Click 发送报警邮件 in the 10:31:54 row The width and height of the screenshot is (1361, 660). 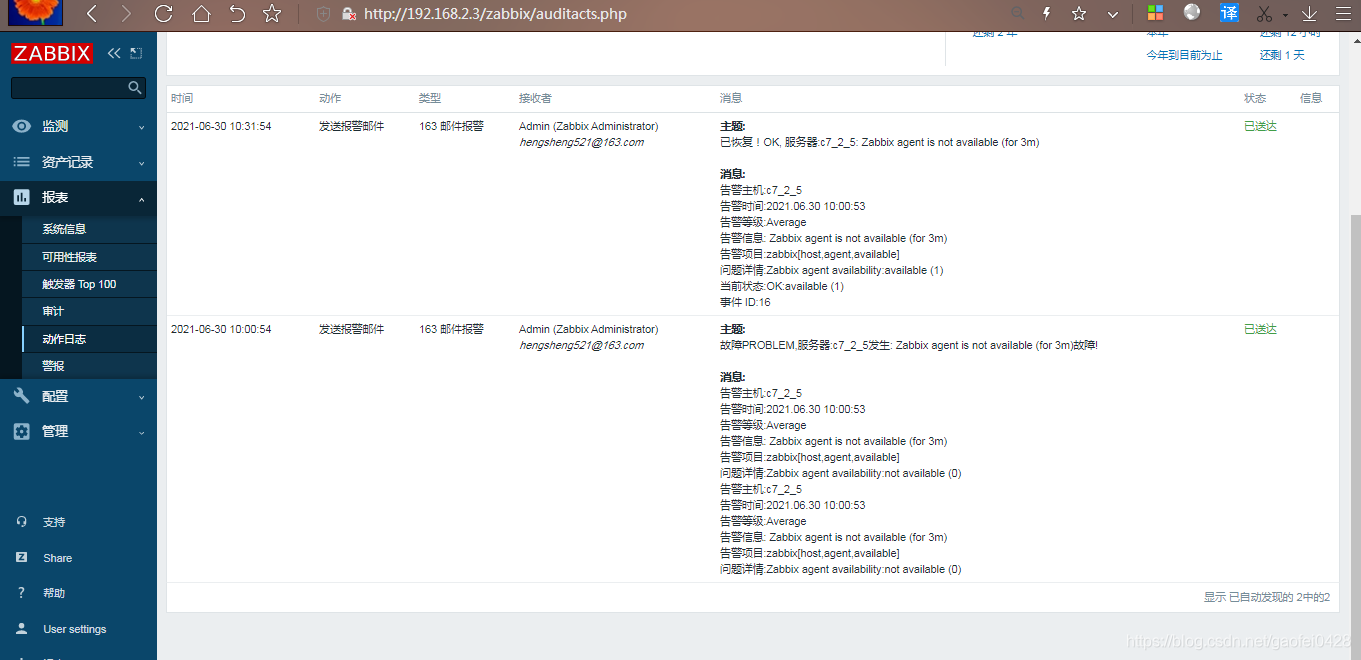tap(351, 126)
